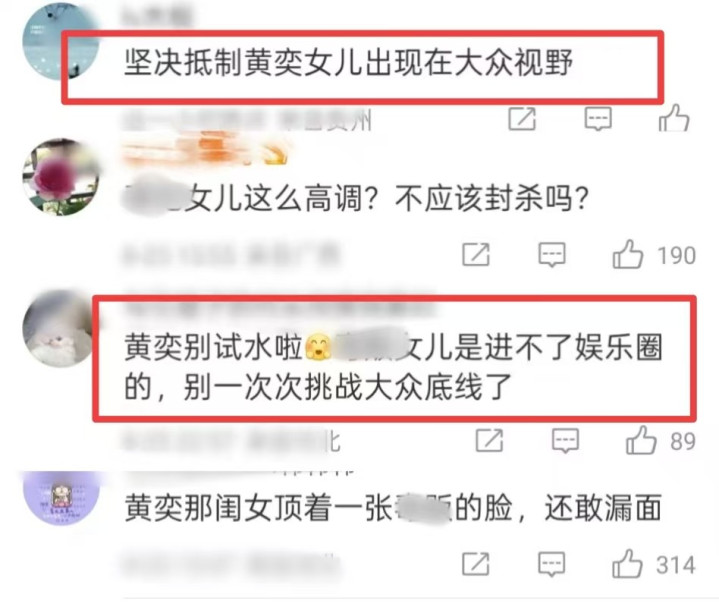719x607 pixels.
Task: Like the comment with 190 likes
Action: (x=627, y=254)
